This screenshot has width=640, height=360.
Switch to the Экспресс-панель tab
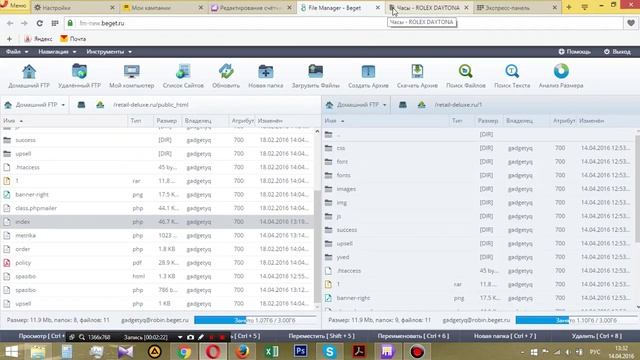coord(518,8)
